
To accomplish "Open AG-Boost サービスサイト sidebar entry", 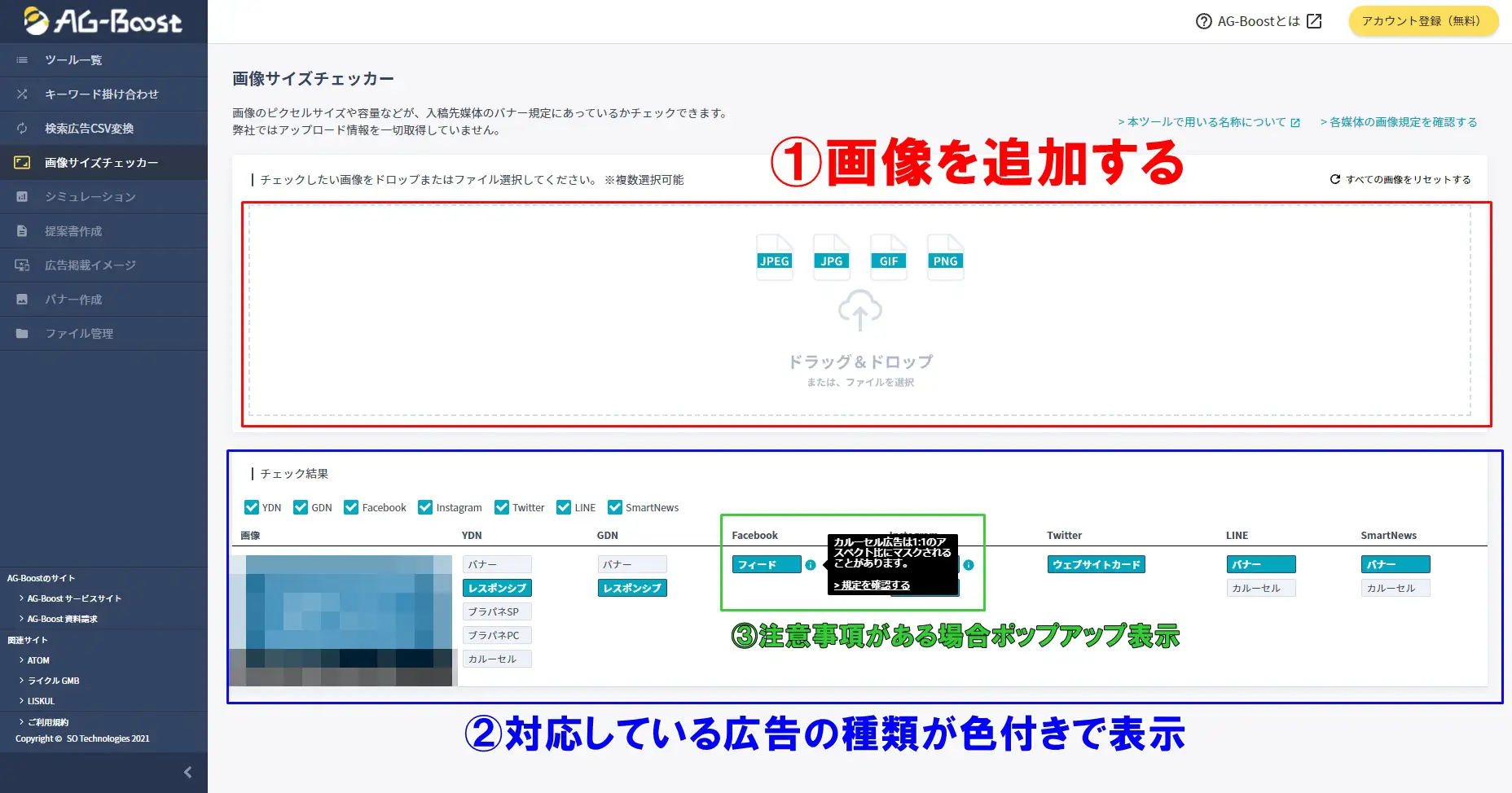I will 73,598.
